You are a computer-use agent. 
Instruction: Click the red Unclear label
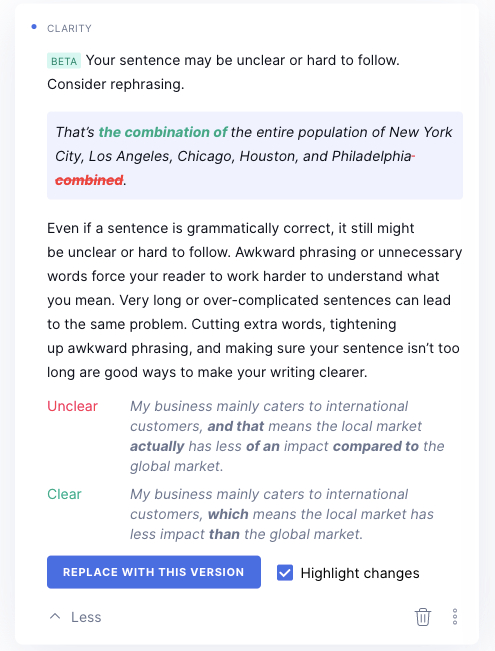click(72, 406)
